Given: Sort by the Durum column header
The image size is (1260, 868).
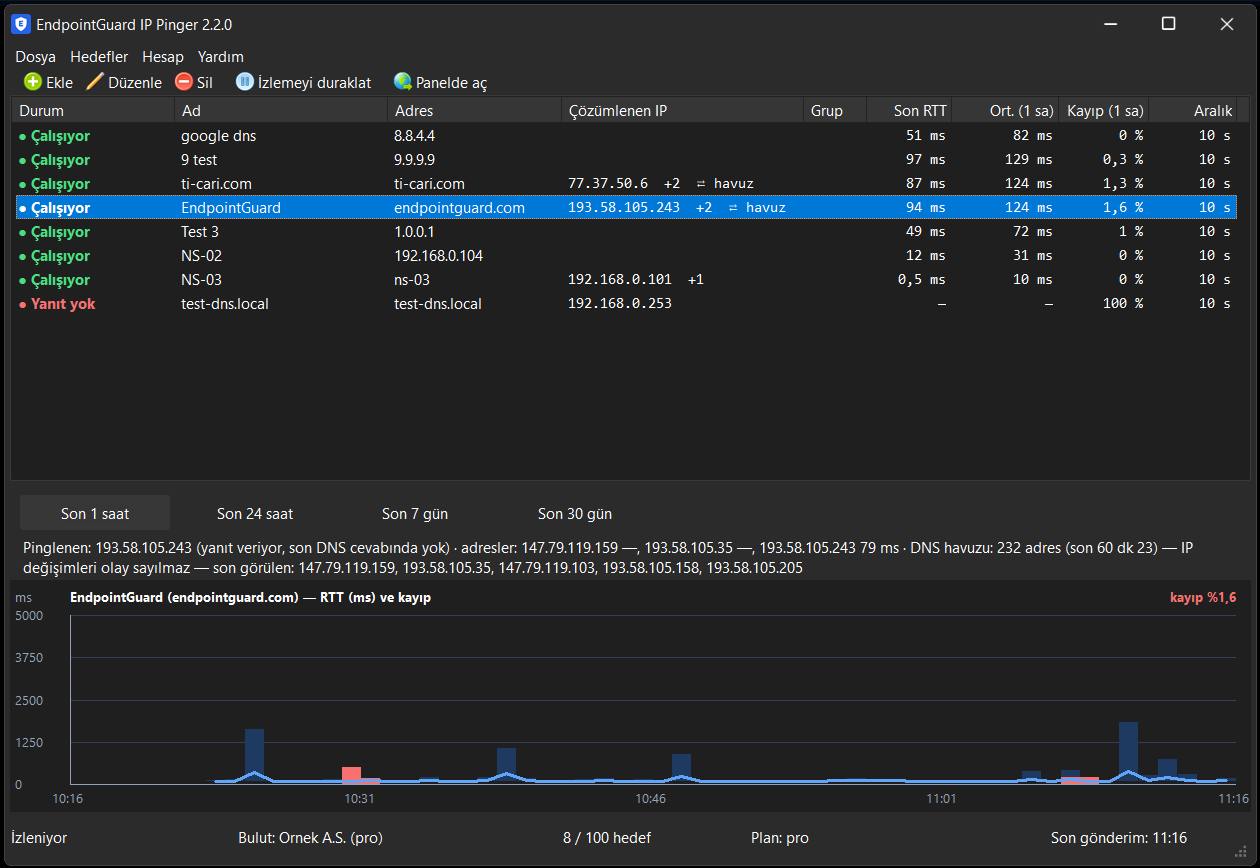Looking at the screenshot, I should pyautogui.click(x=93, y=111).
